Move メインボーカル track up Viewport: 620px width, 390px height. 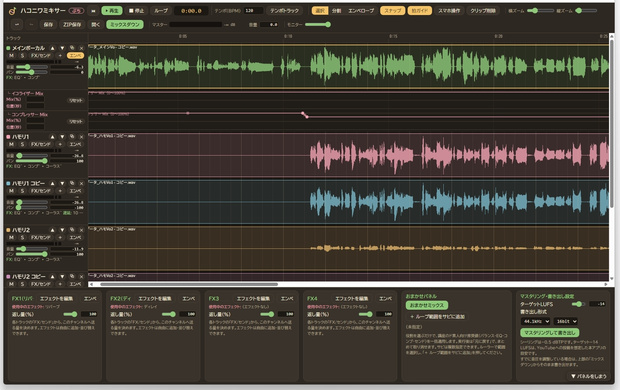(x=52, y=48)
